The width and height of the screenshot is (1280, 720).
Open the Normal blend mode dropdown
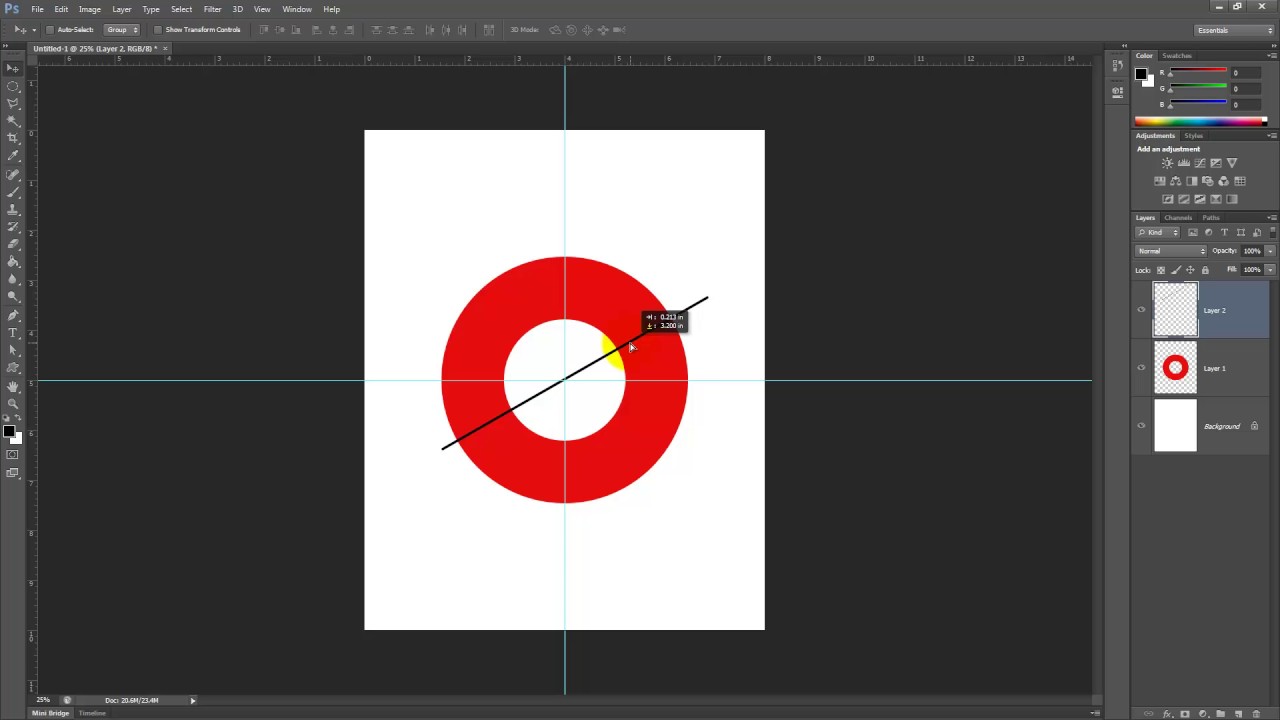click(x=1171, y=251)
